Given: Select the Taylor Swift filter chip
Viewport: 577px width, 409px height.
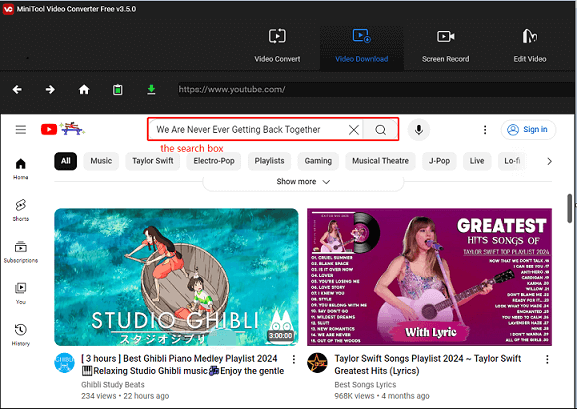Looking at the screenshot, I should click(153, 161).
